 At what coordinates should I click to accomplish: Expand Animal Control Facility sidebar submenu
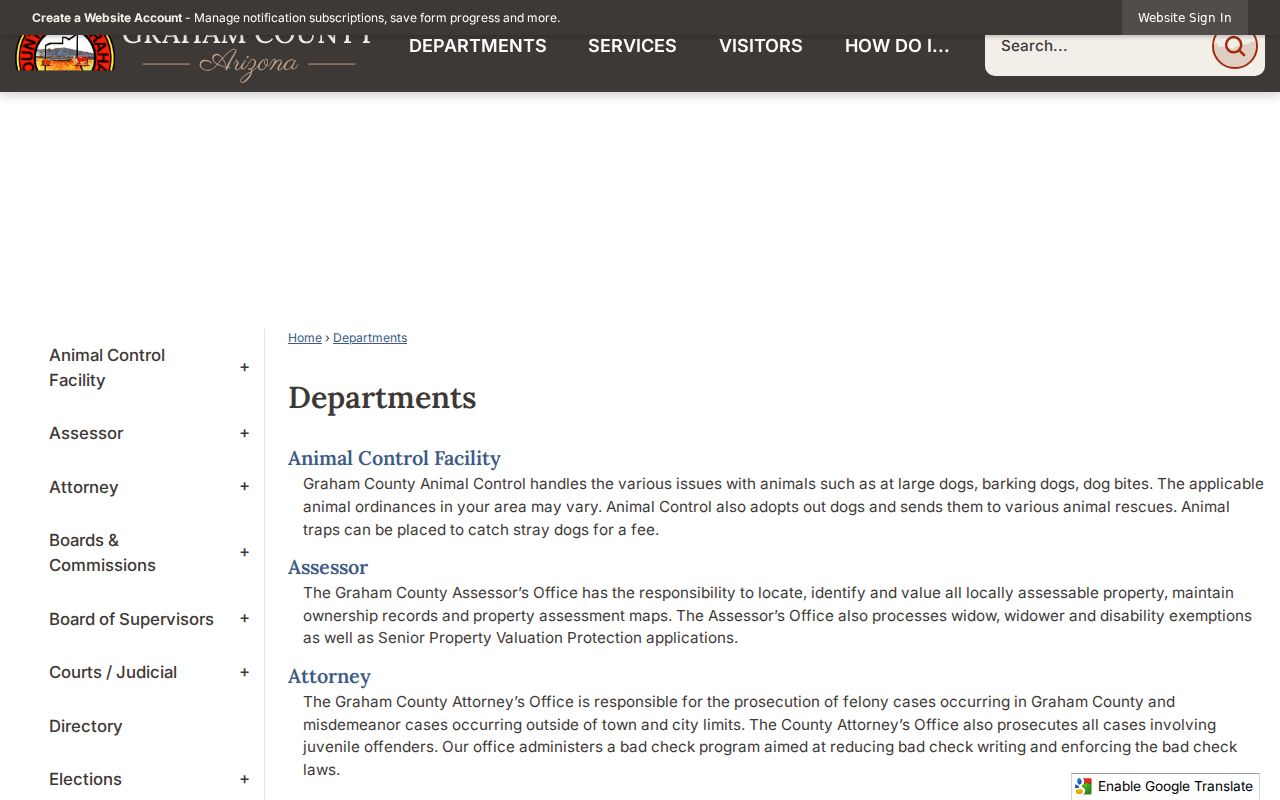[x=244, y=368]
